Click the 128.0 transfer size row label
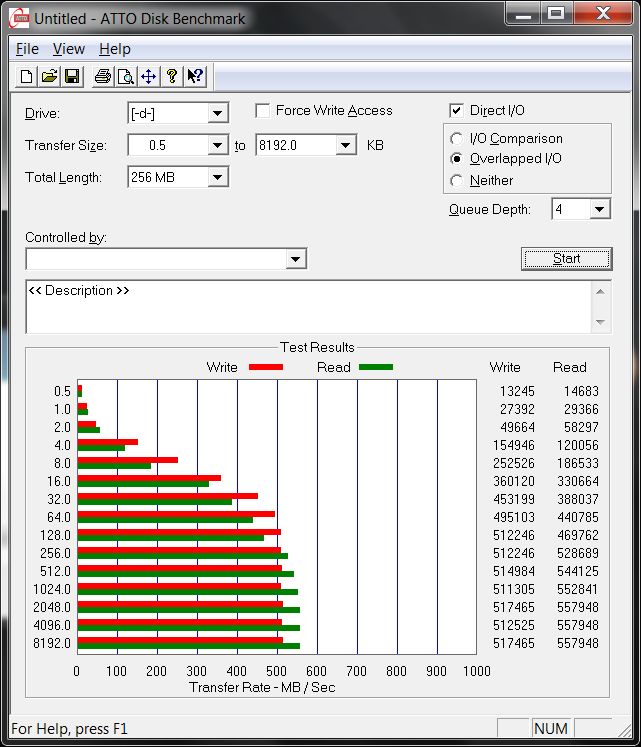Screen dimensions: 641x747 click(x=55, y=535)
